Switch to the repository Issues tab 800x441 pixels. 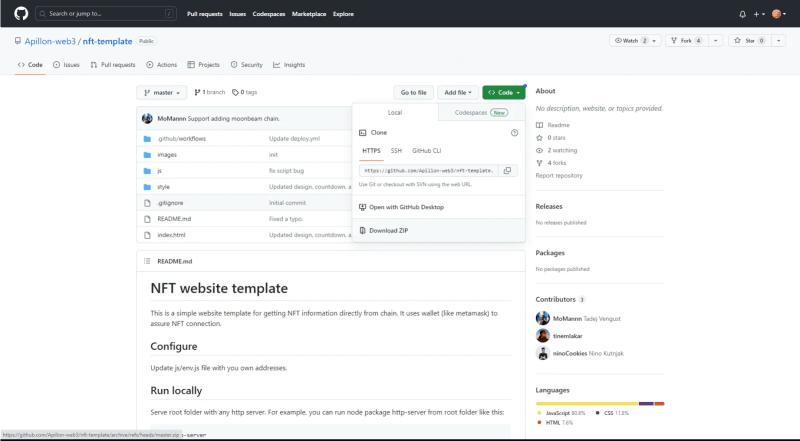[66, 65]
